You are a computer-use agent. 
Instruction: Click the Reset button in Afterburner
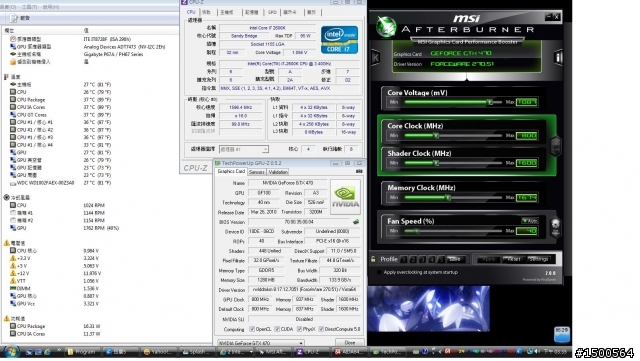[513, 259]
